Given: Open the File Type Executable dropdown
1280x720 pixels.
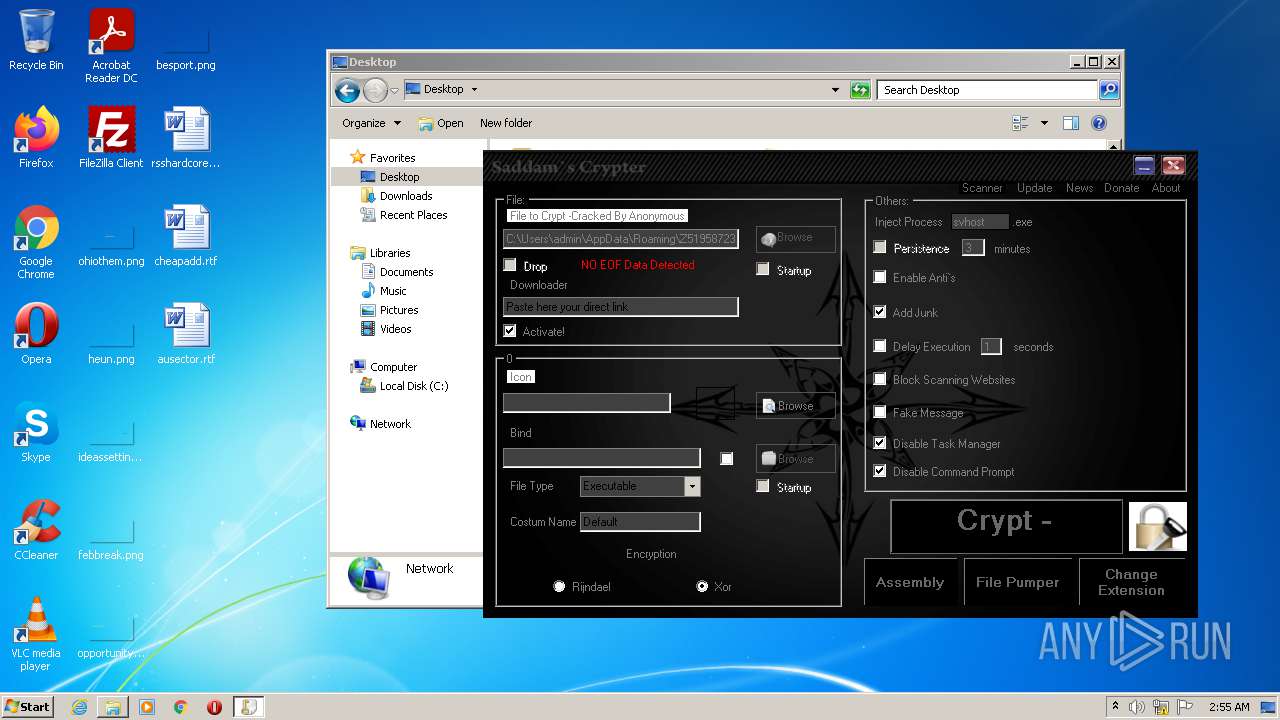Looking at the screenshot, I should [692, 486].
